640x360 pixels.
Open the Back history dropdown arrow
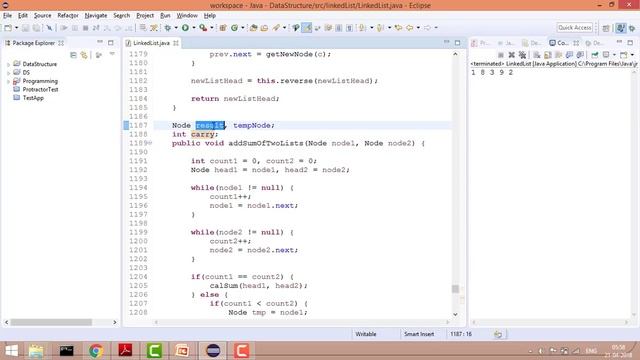[418, 28]
